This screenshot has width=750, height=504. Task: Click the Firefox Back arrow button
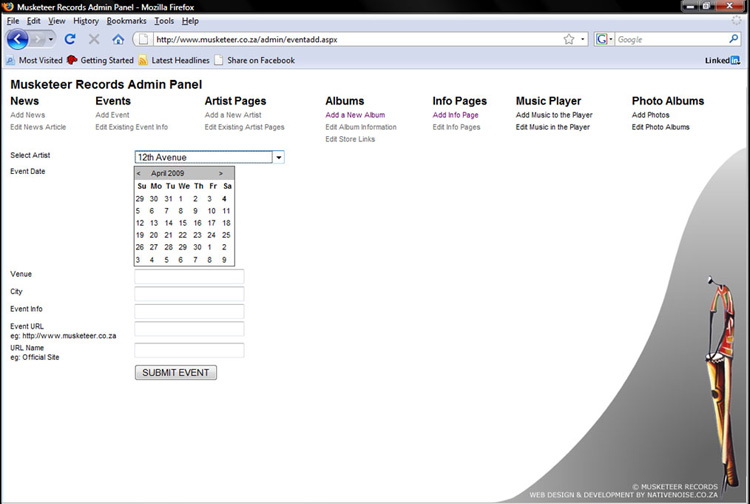[x=17, y=39]
